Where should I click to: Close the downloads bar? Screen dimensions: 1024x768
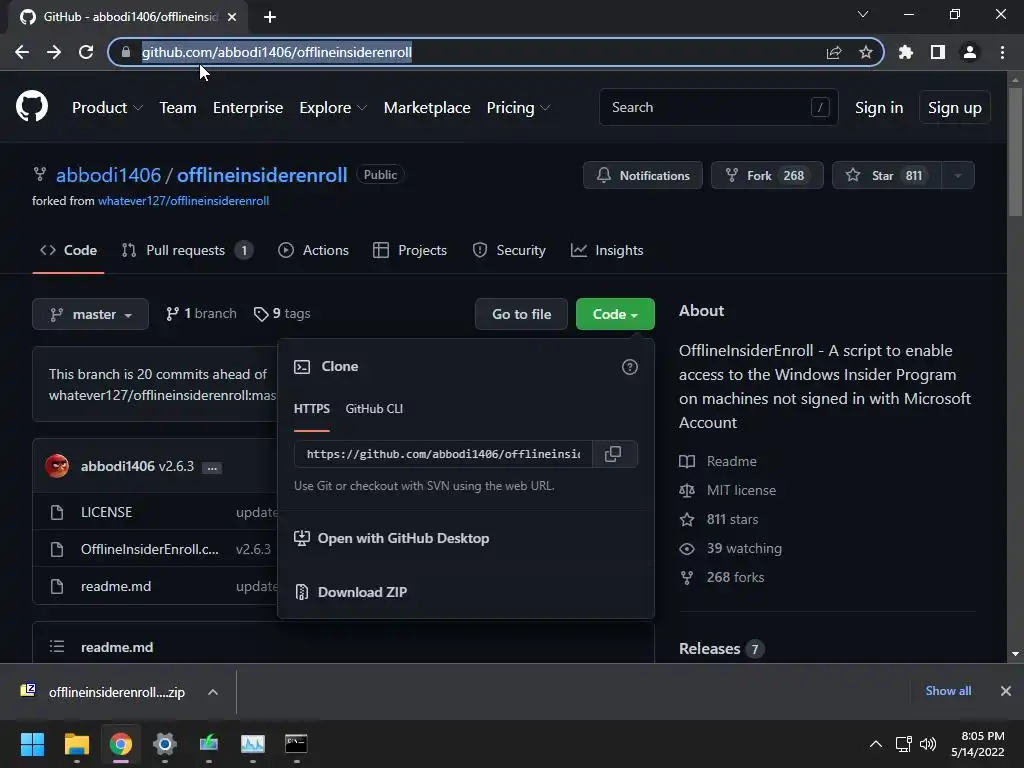(1006, 691)
